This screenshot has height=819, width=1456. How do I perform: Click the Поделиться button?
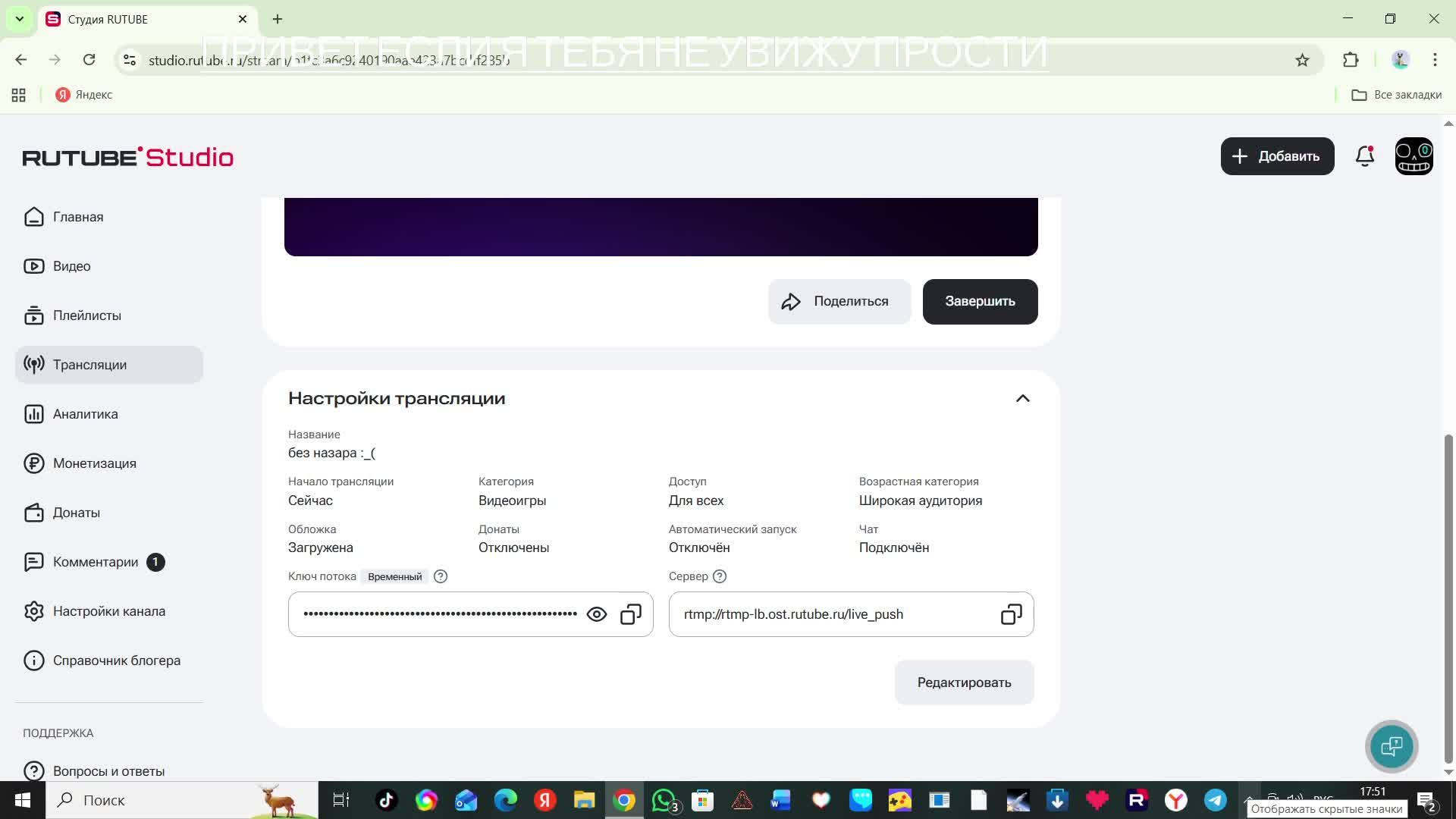839,302
